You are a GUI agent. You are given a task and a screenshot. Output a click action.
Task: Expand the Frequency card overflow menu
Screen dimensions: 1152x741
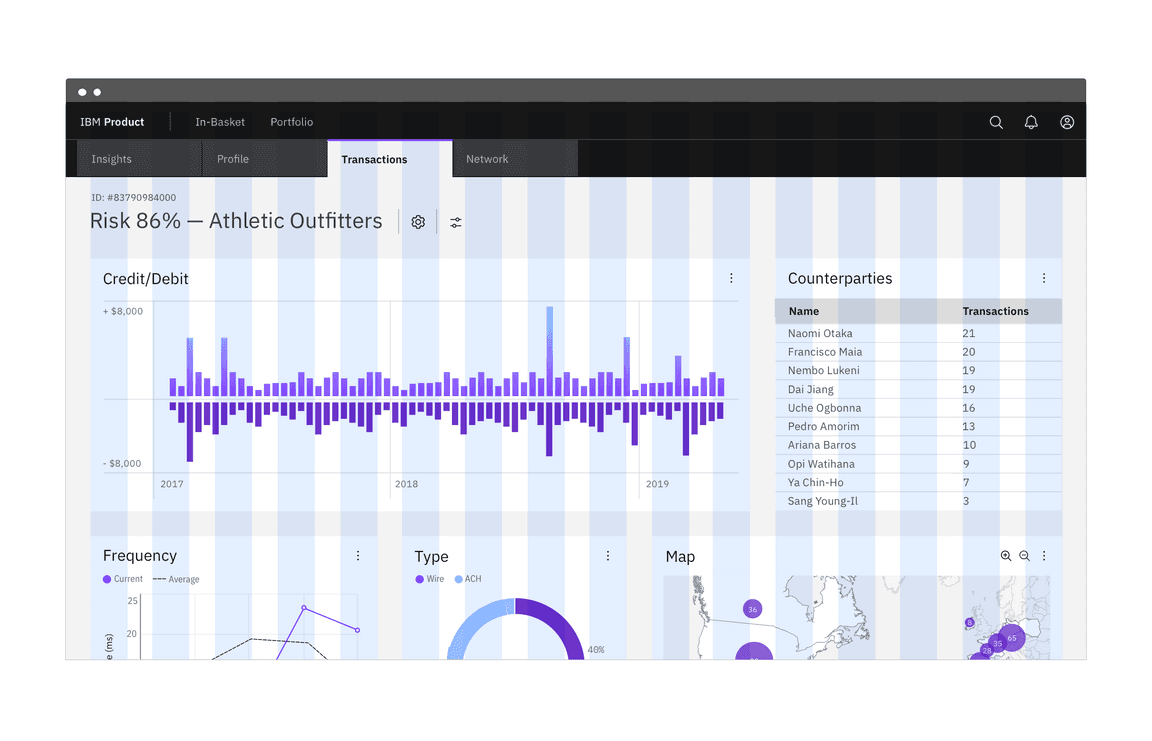[358, 556]
